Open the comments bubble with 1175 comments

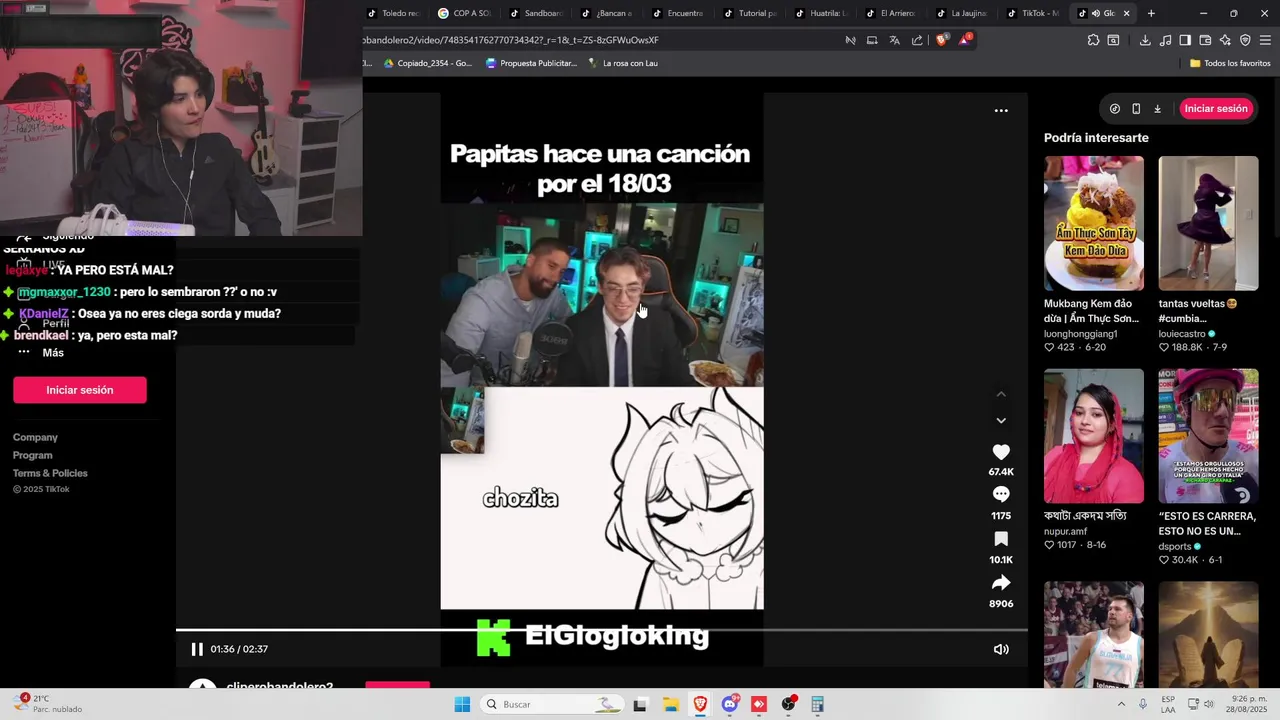pyautogui.click(x=1001, y=494)
